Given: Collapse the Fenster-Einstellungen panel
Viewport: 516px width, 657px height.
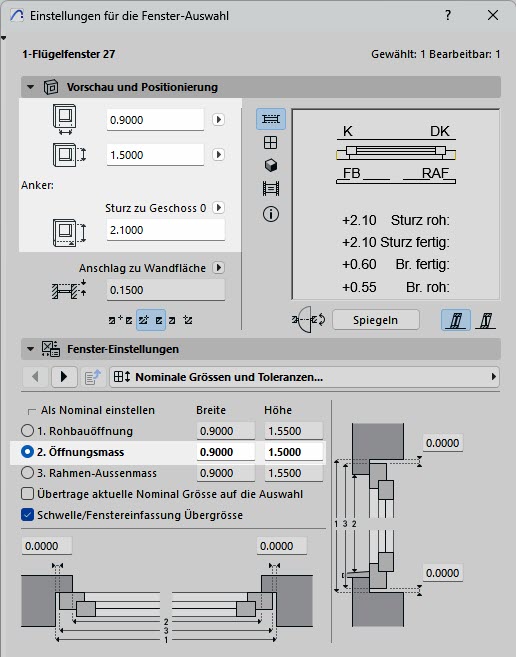Looking at the screenshot, I should point(30,349).
